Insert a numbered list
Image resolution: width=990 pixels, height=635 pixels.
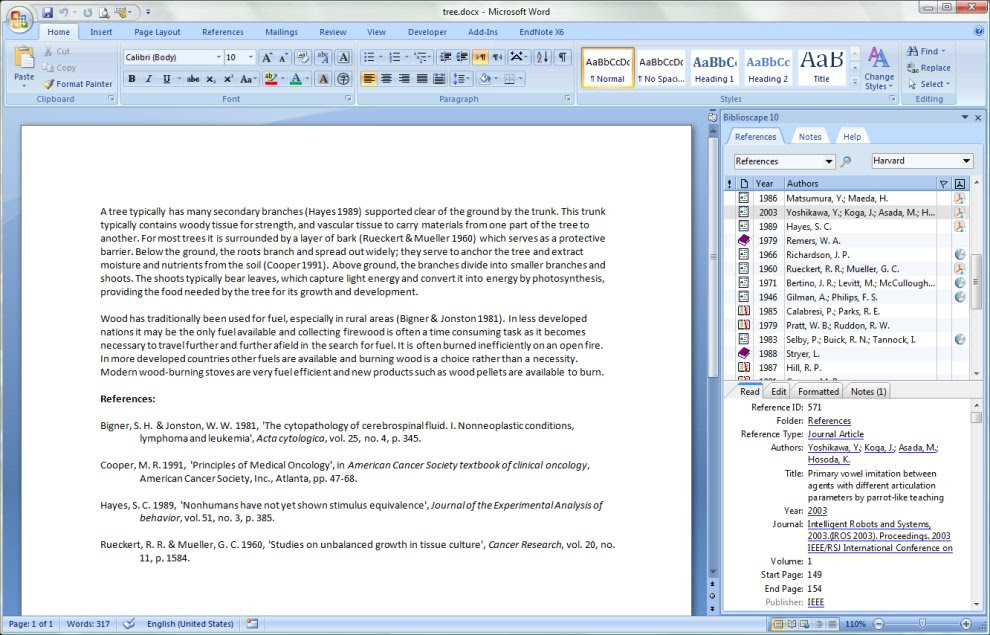[x=395, y=57]
